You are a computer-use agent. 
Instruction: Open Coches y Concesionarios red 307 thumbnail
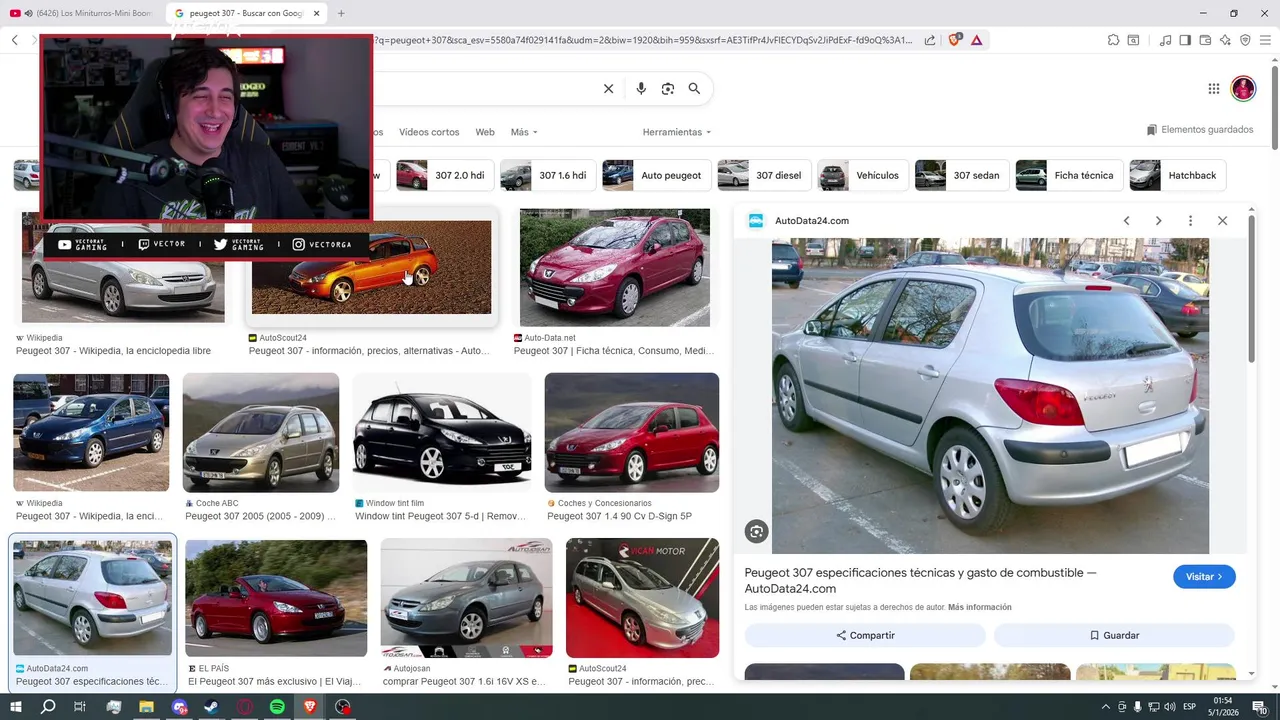pos(632,433)
